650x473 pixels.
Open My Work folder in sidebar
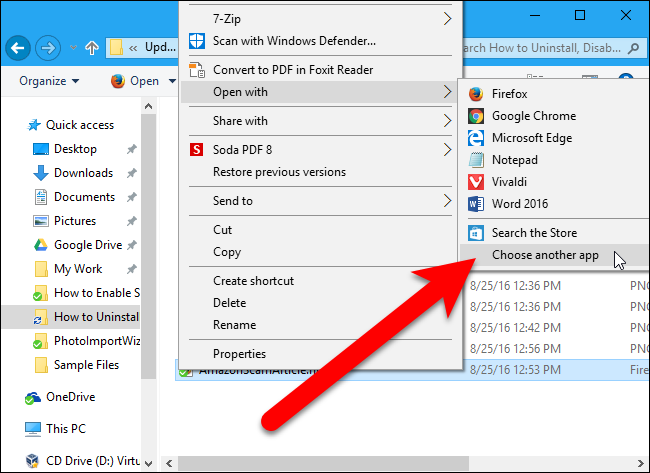coord(68,269)
